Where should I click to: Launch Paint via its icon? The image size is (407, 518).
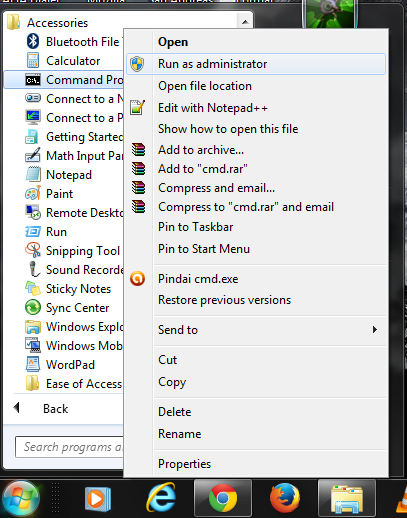[x=33, y=193]
